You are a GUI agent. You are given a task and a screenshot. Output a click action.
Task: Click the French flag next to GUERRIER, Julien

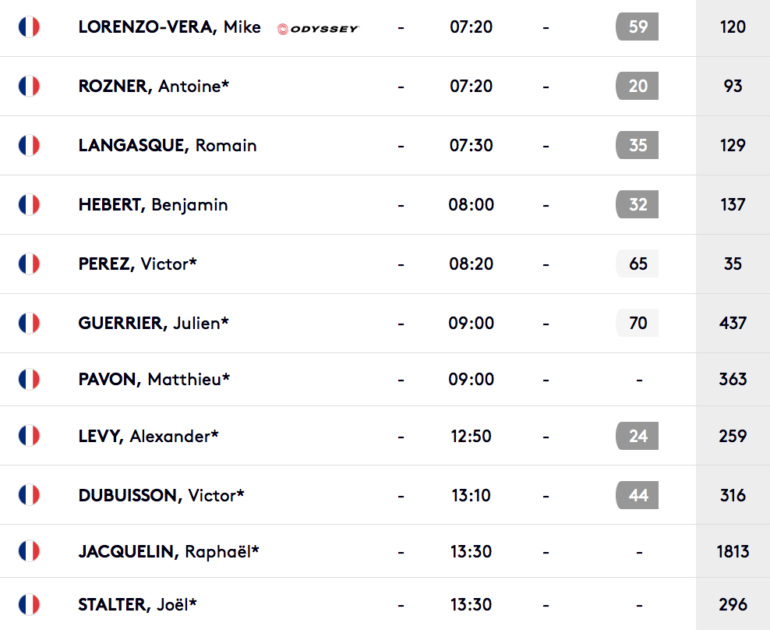pos(29,323)
